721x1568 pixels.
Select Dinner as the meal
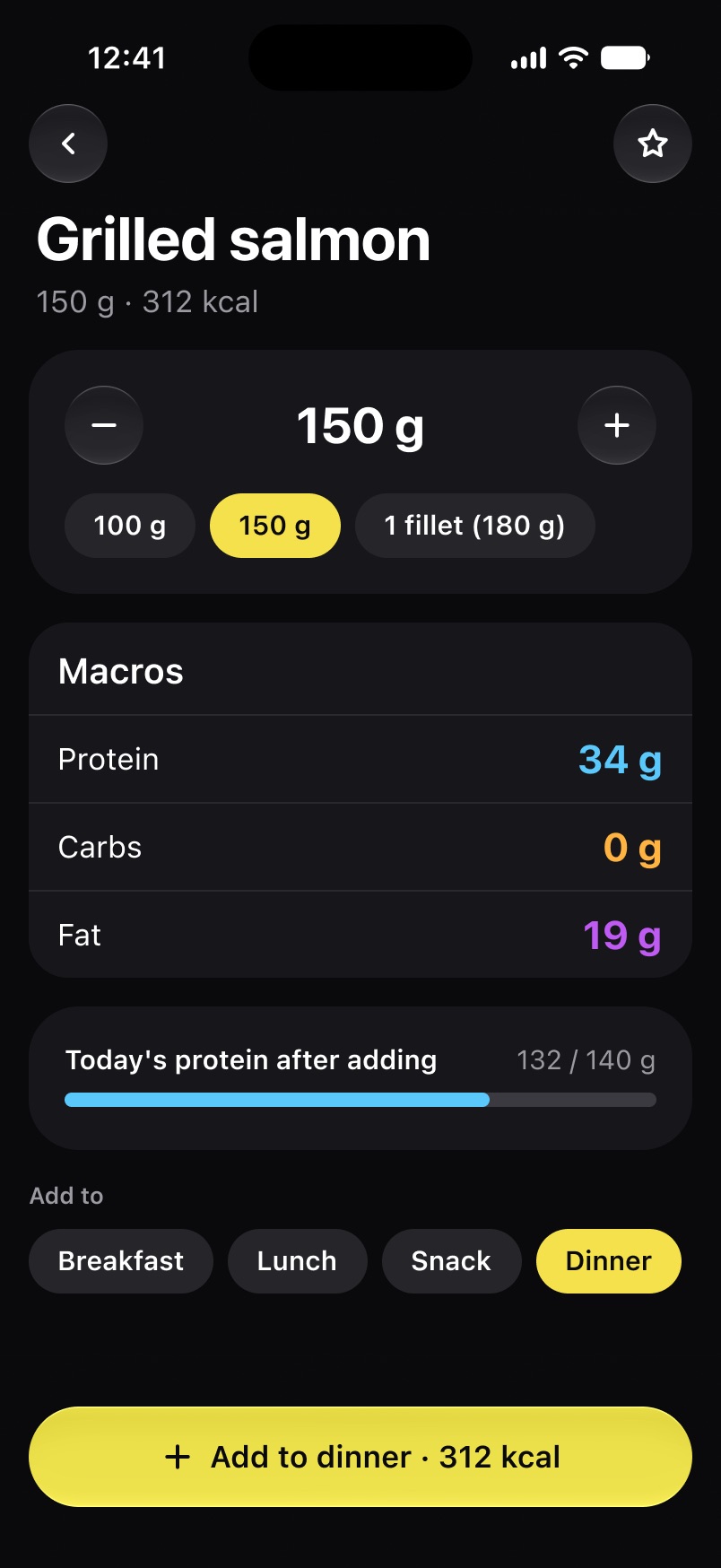[609, 1261]
